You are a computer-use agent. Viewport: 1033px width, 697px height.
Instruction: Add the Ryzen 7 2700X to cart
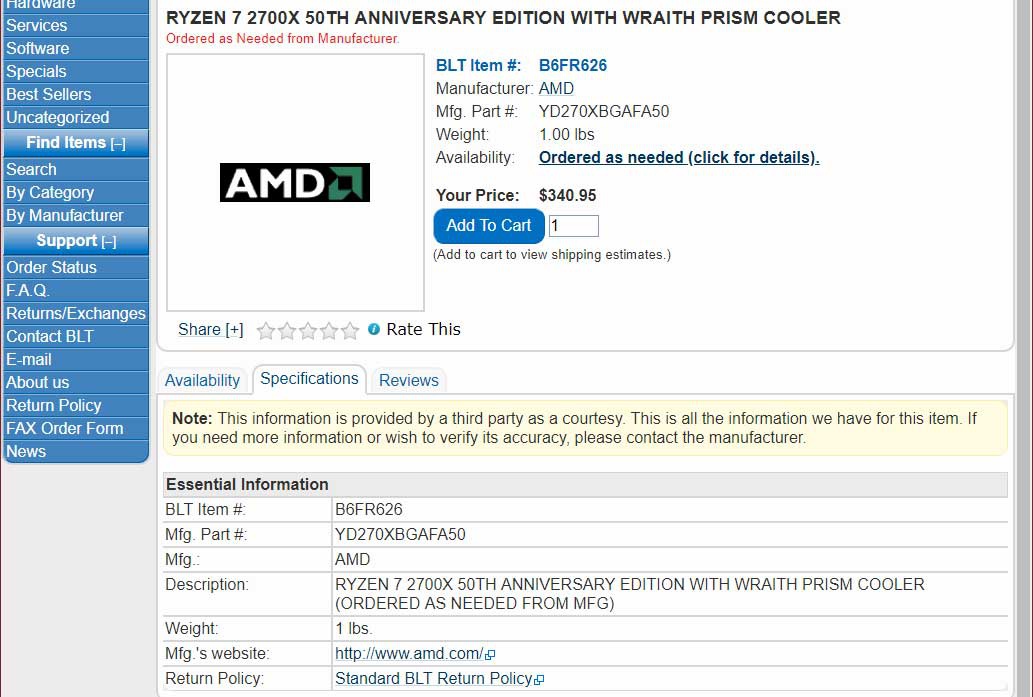pyautogui.click(x=489, y=226)
